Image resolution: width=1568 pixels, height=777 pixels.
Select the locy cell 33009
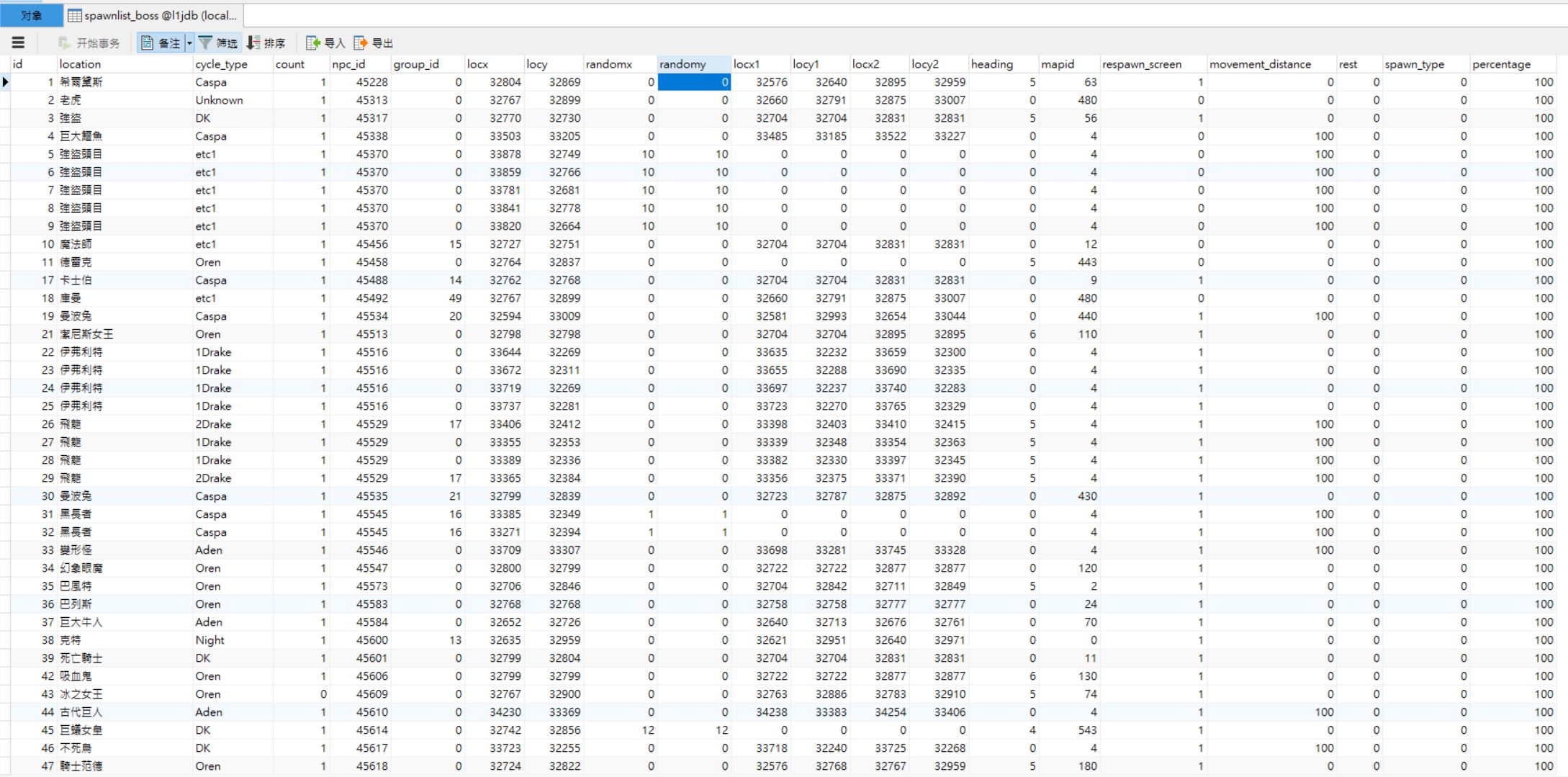[x=554, y=316]
